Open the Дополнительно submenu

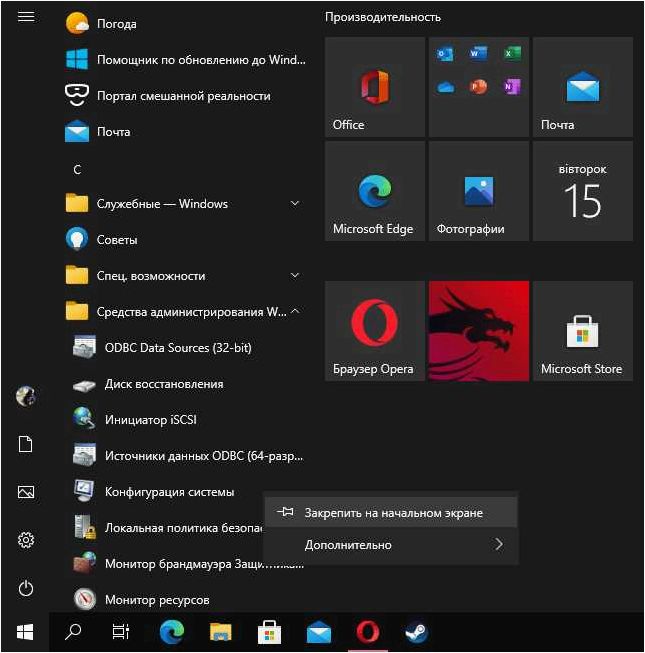tap(391, 544)
